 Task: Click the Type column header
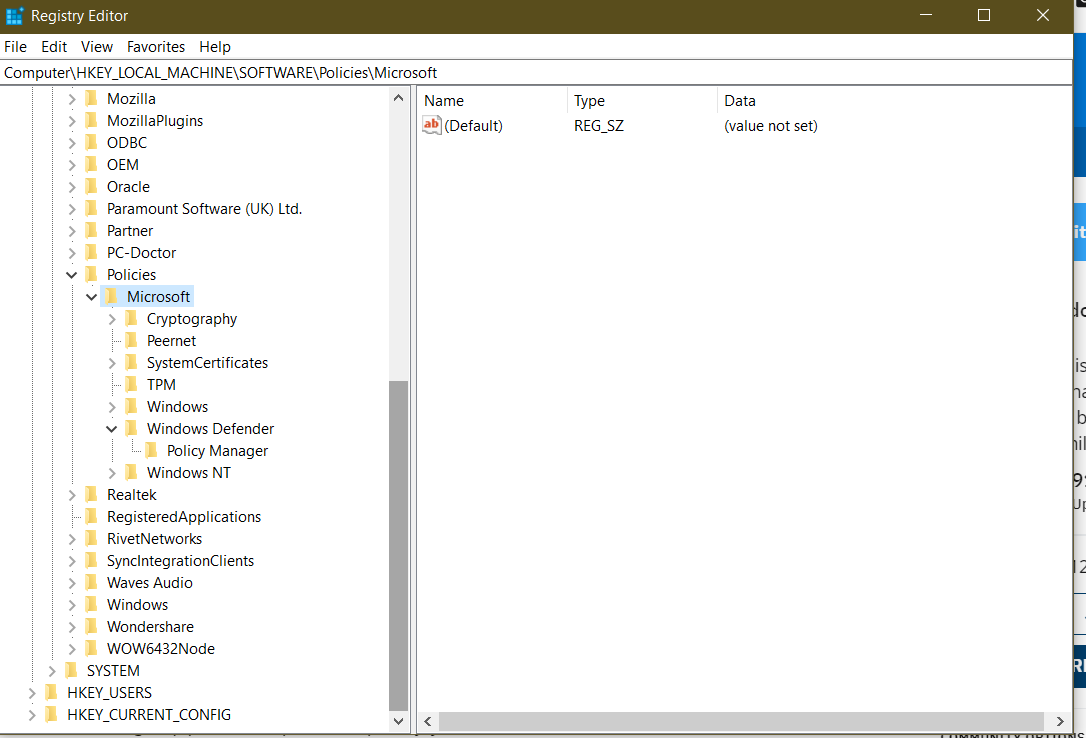click(x=642, y=100)
